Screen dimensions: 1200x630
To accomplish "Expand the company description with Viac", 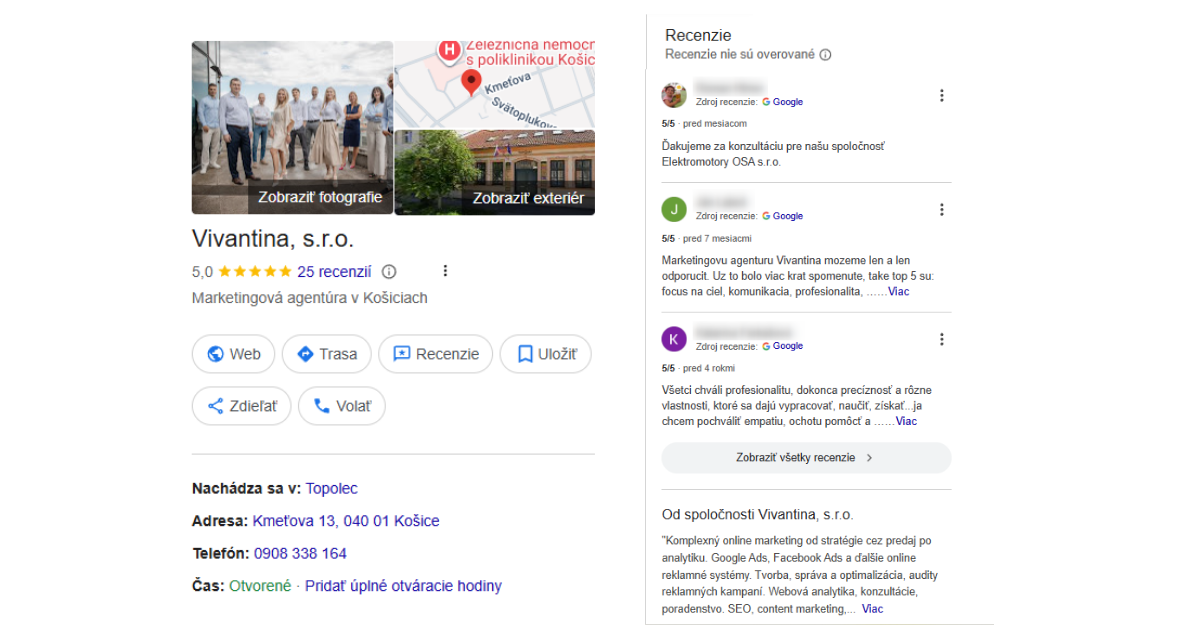I will 872,609.
